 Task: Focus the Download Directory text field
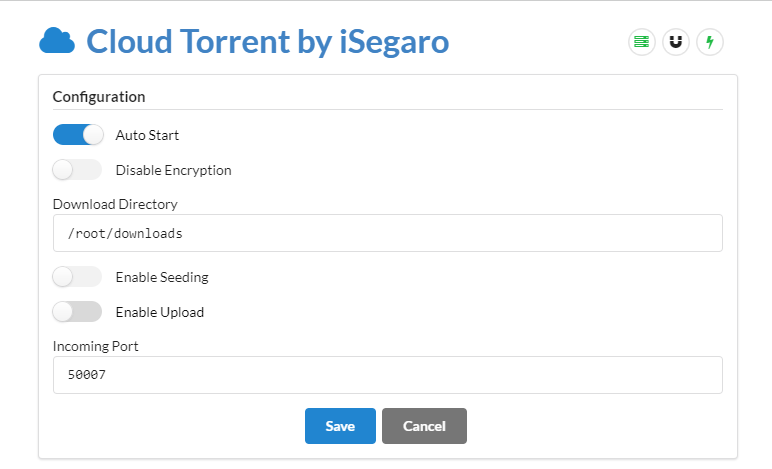pyautogui.click(x=387, y=233)
